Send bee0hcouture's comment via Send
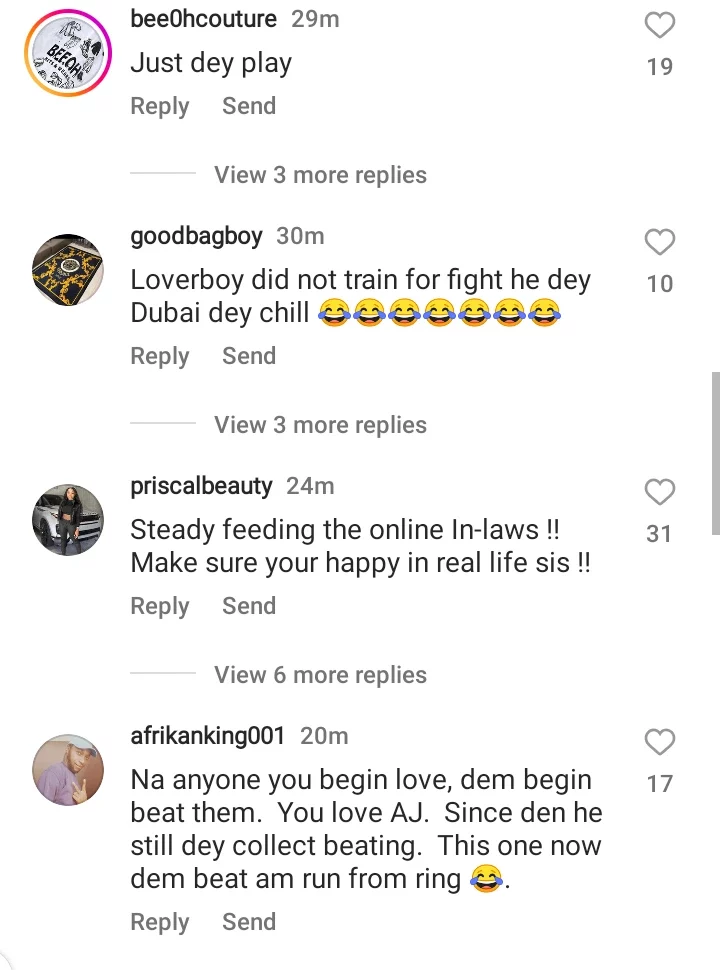The height and width of the screenshot is (970, 720). tap(249, 106)
